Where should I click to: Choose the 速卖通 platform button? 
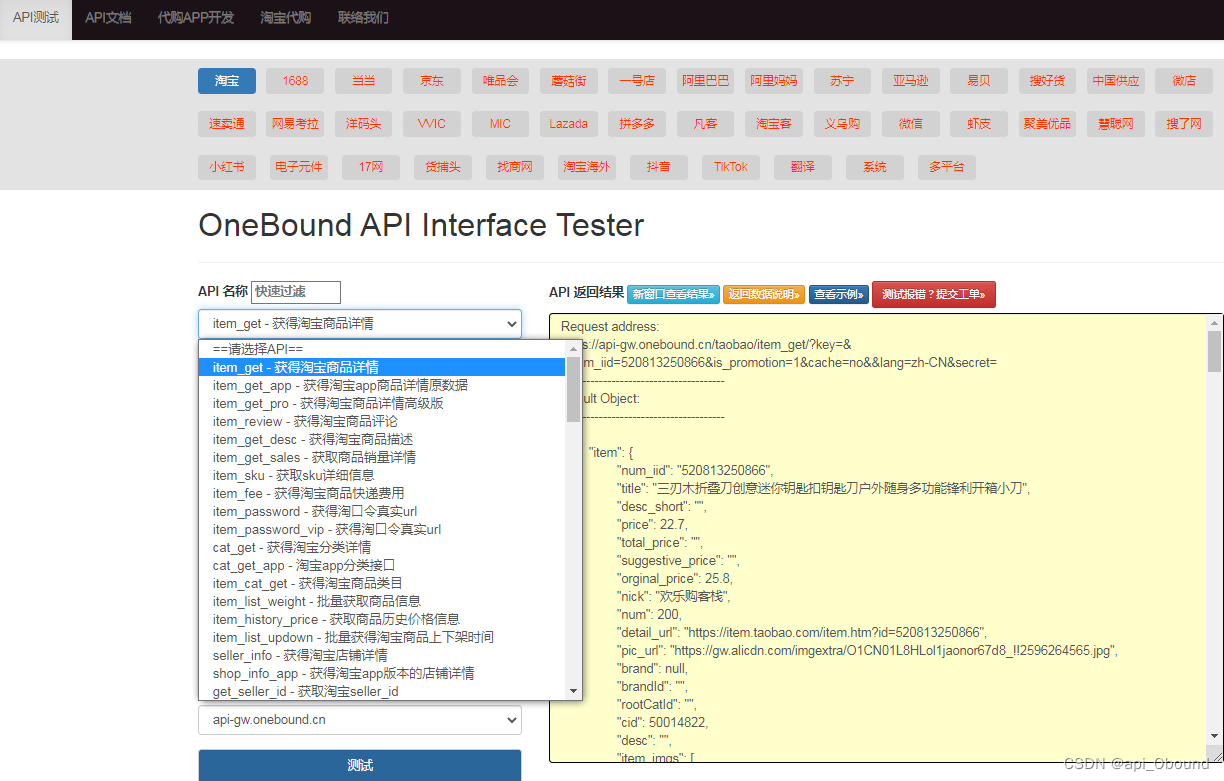coord(227,124)
